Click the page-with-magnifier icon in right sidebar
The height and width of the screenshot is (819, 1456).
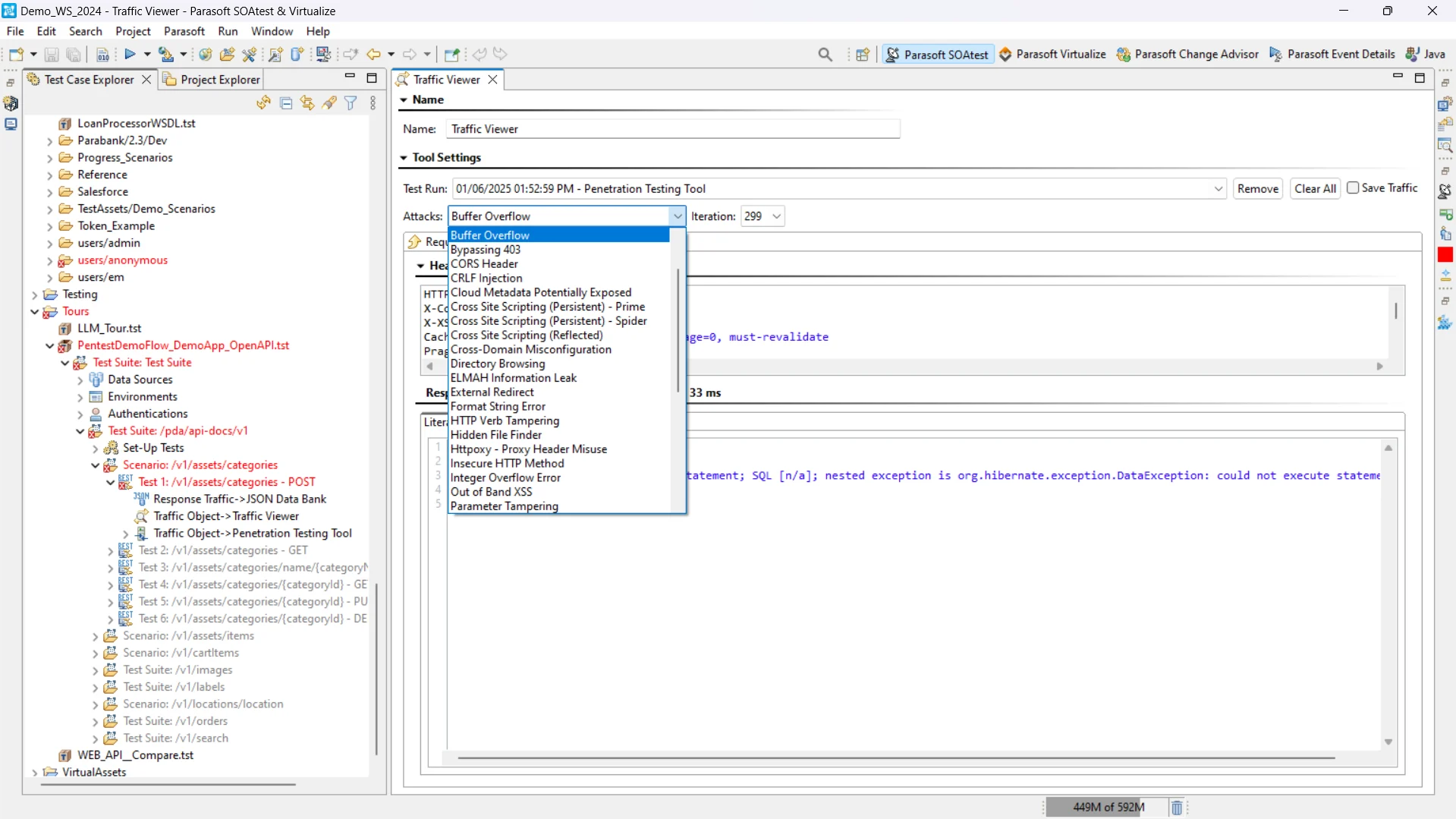click(1445, 146)
